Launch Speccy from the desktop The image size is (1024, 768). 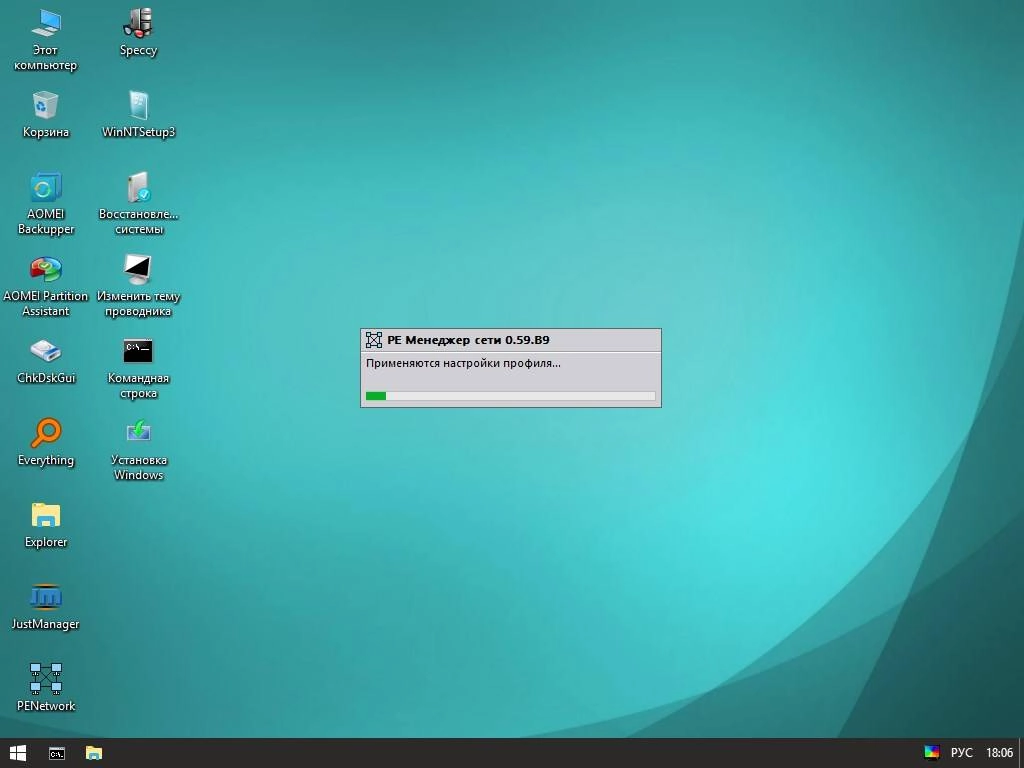click(x=138, y=33)
